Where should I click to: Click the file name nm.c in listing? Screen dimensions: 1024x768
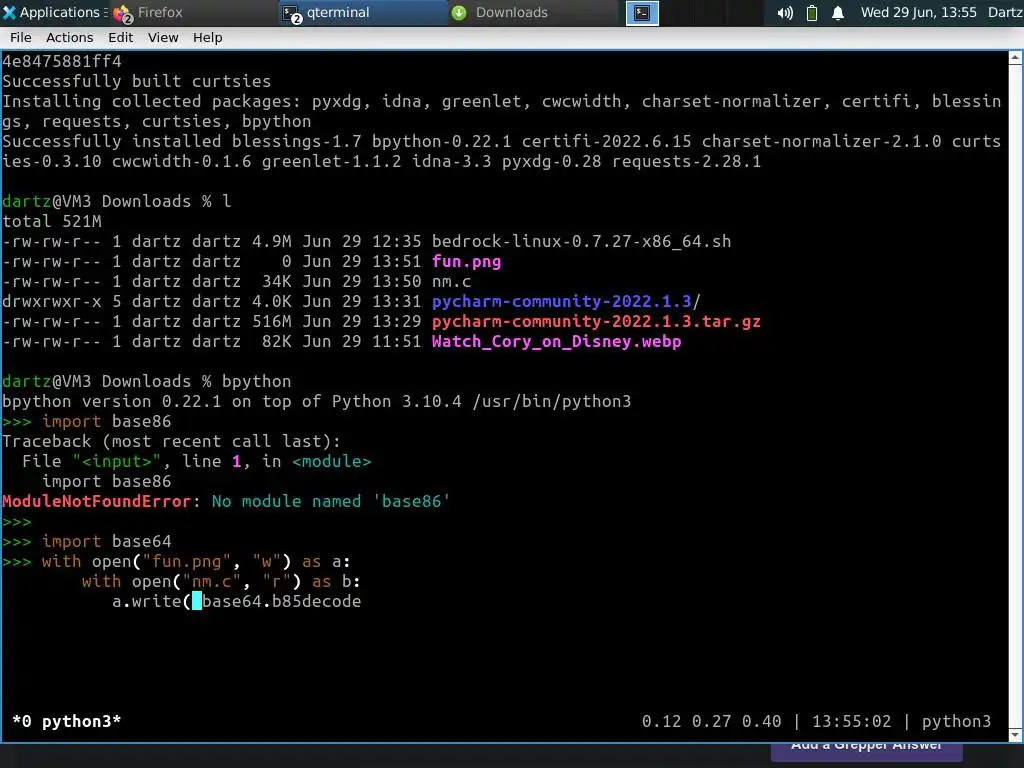[x=451, y=281]
